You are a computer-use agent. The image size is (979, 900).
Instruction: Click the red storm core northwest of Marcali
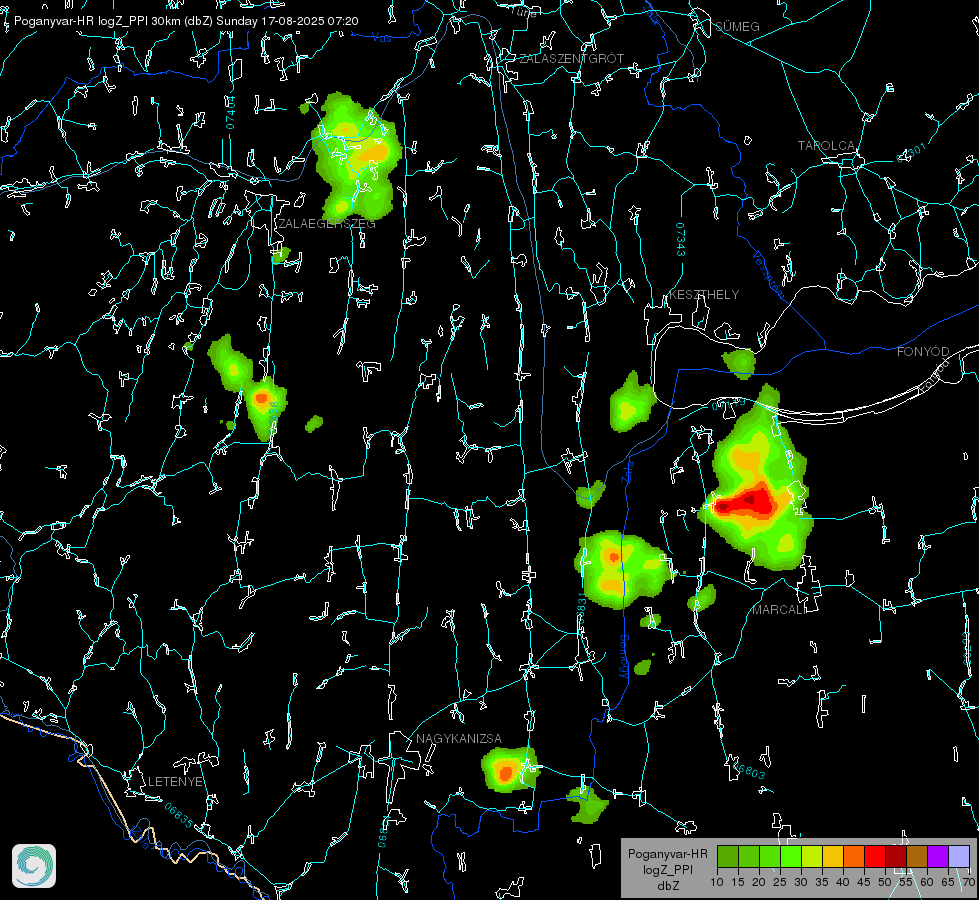[746, 502]
